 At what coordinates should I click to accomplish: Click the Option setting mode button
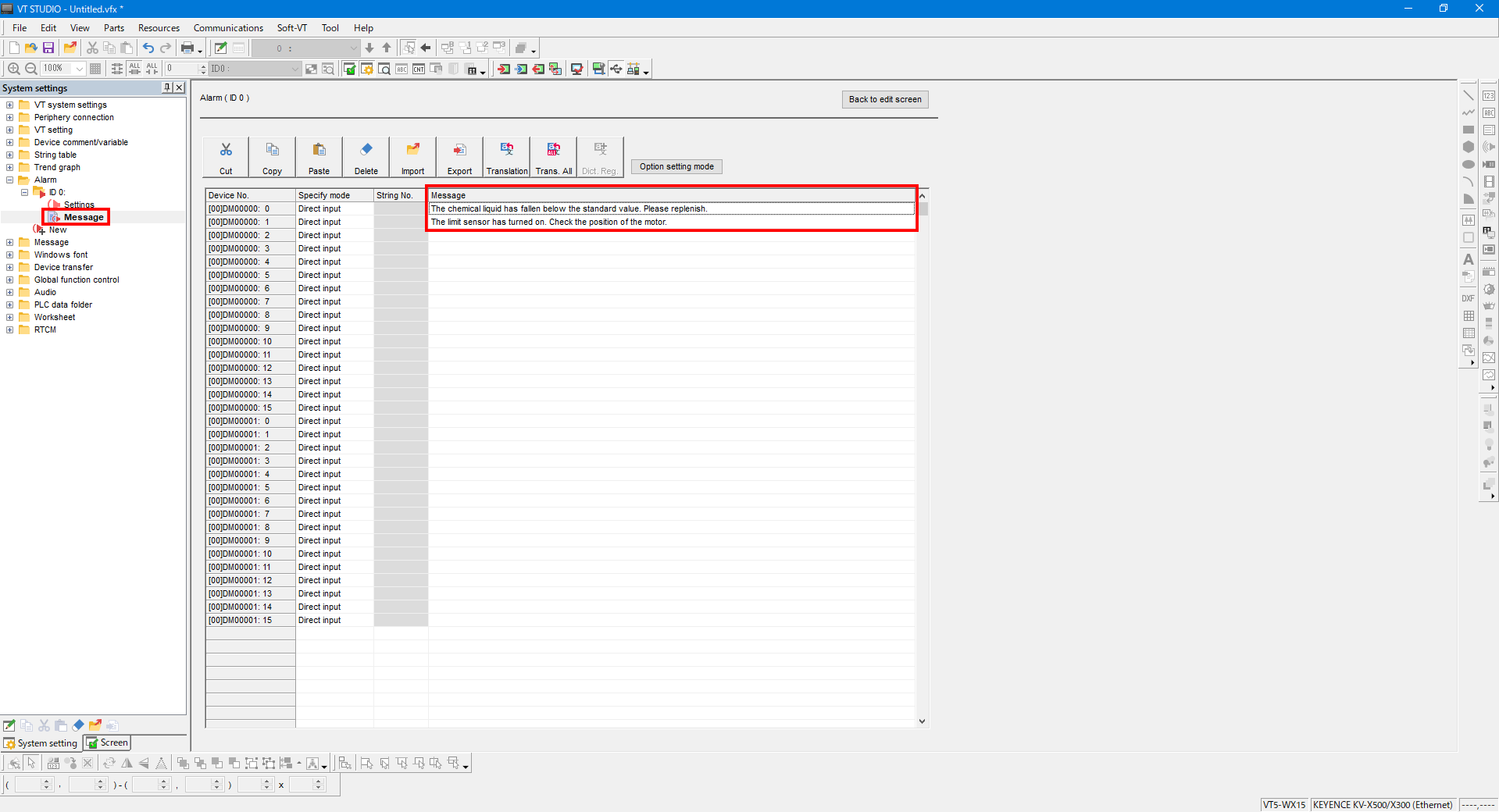tap(676, 166)
